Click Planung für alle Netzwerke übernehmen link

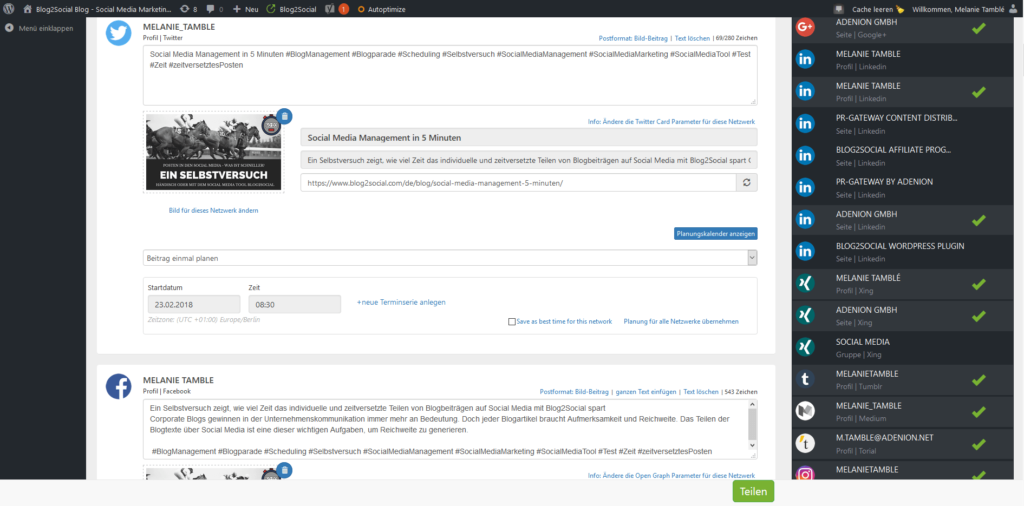681,321
